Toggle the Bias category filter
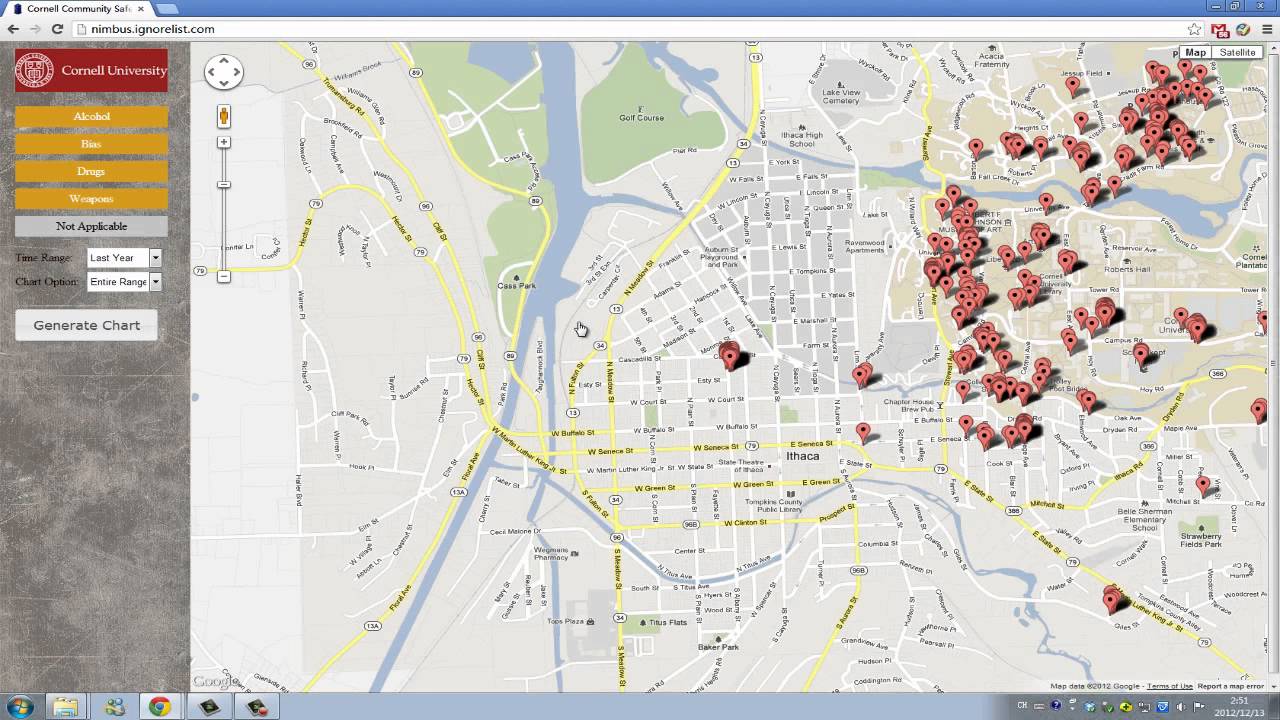Screen dimensions: 1280x720 tap(91, 144)
